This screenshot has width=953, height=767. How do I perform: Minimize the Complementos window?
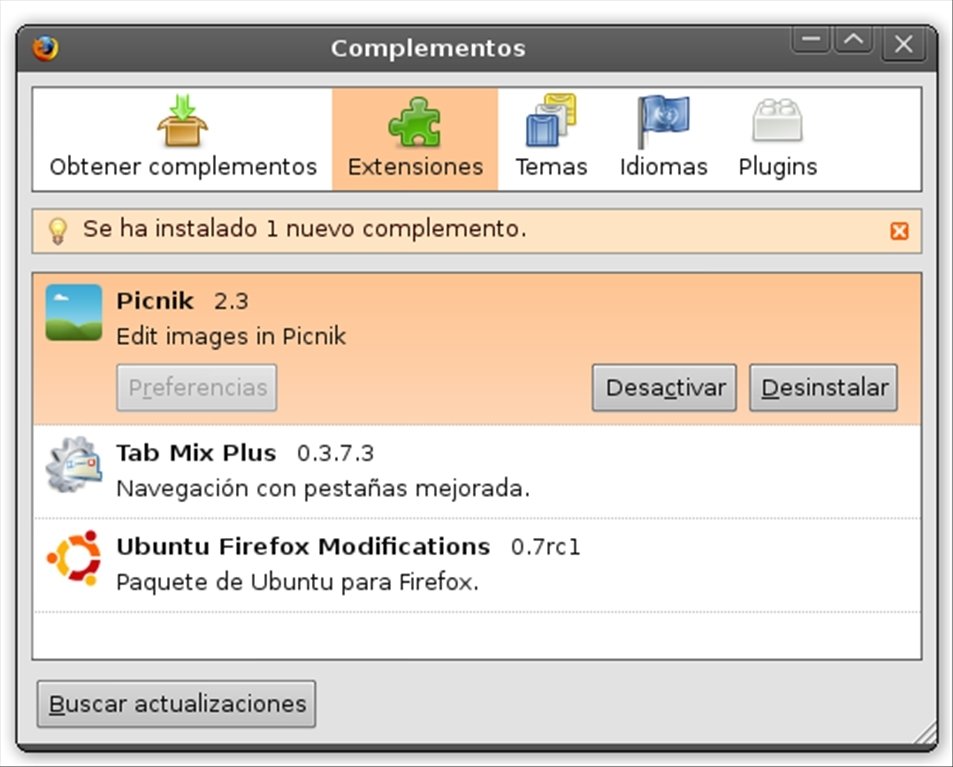[811, 40]
